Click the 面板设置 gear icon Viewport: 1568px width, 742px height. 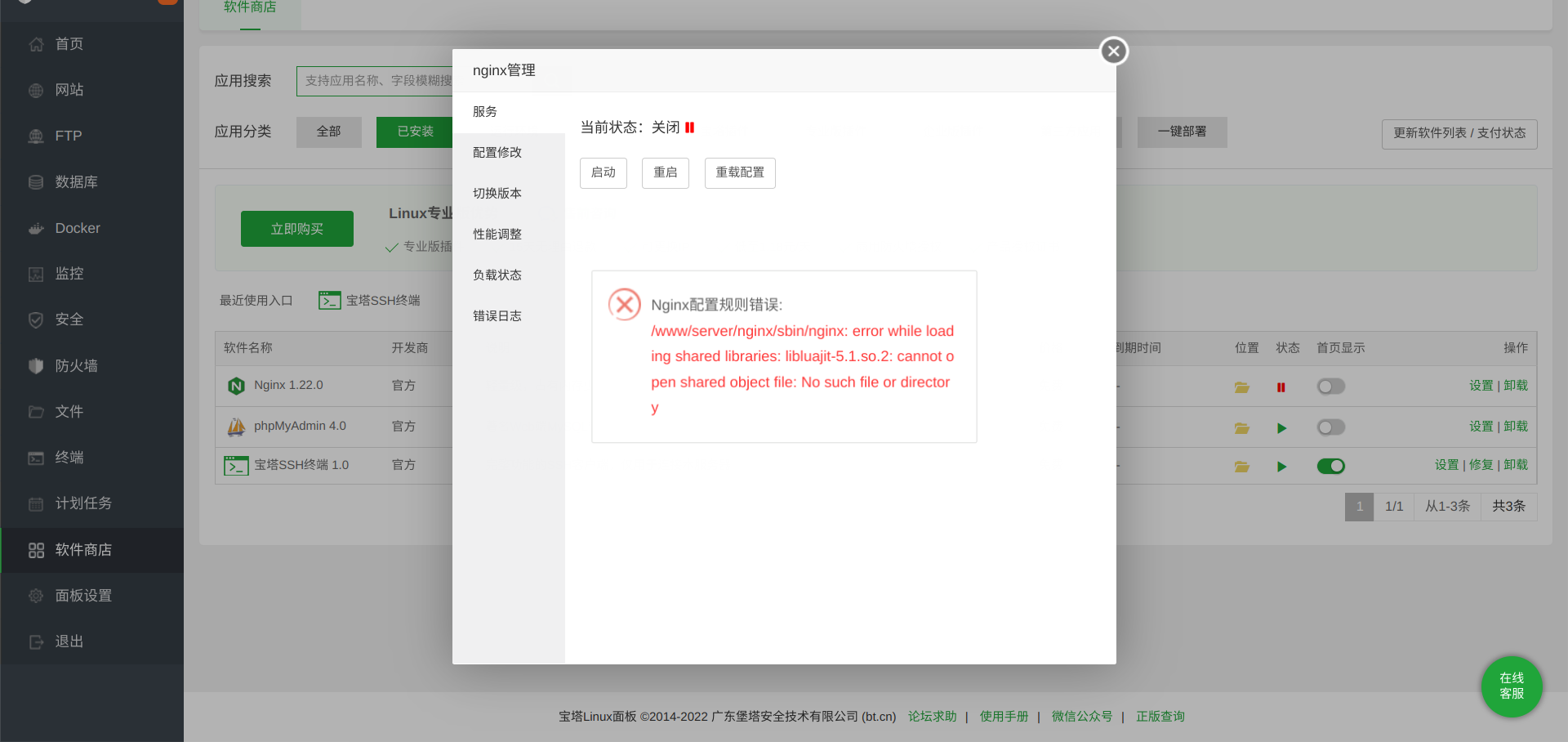pyautogui.click(x=36, y=596)
